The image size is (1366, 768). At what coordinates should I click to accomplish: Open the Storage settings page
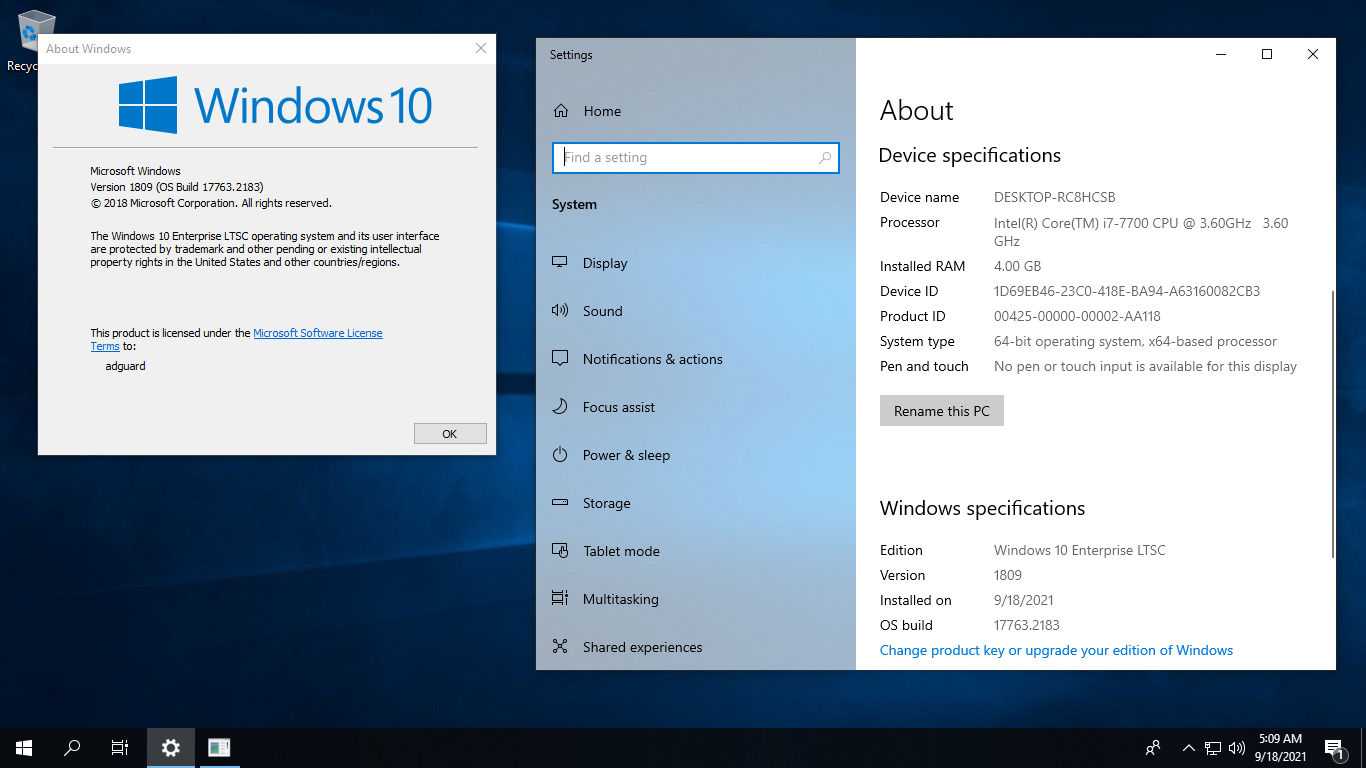[607, 503]
